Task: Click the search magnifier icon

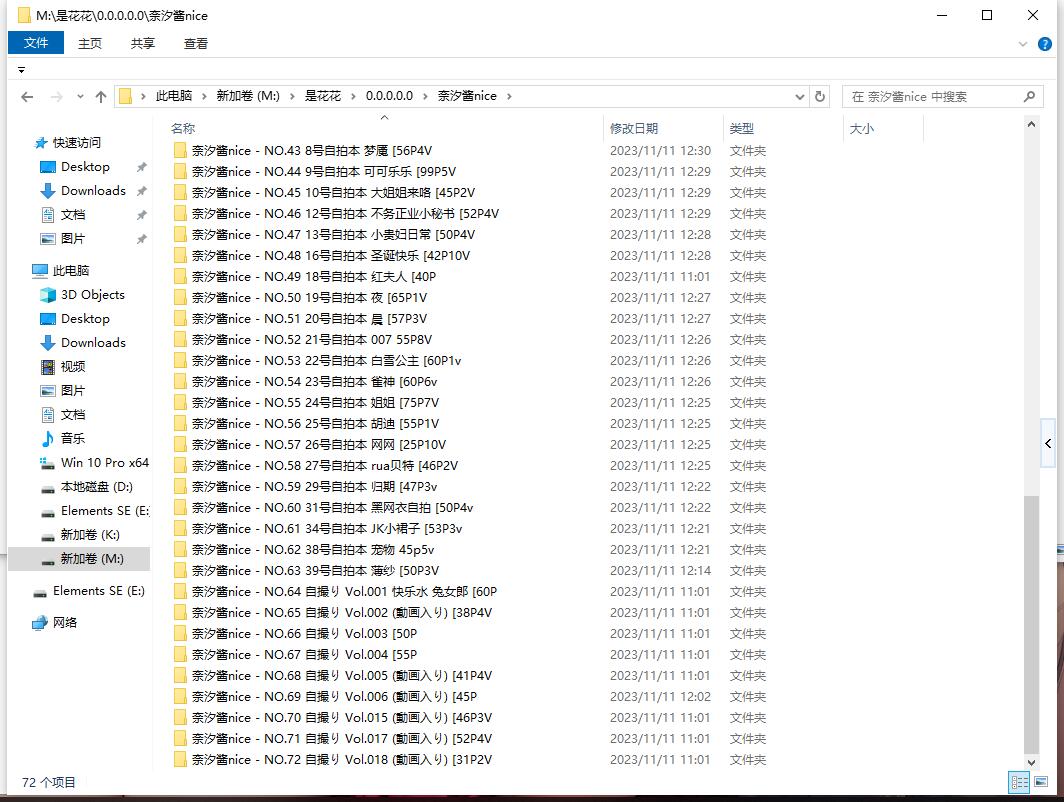Action: 1029,96
